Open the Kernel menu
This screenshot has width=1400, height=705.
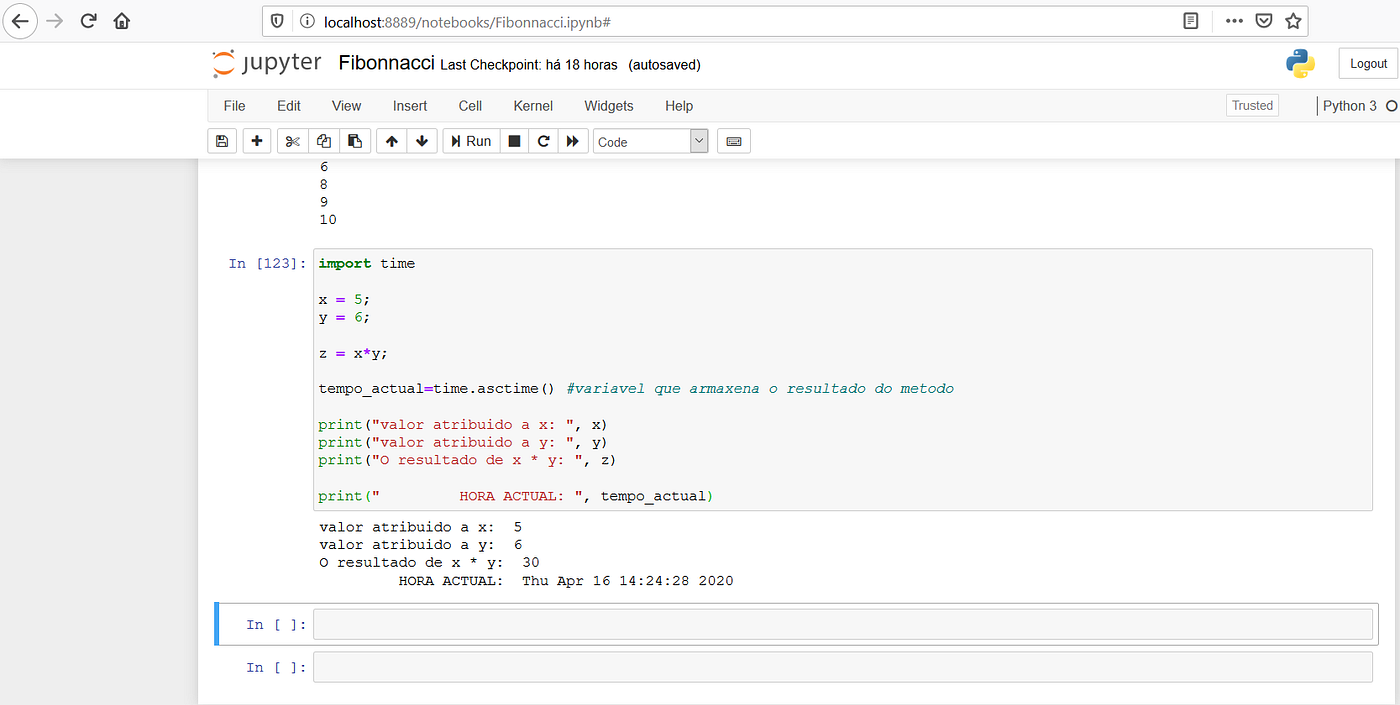click(x=532, y=106)
